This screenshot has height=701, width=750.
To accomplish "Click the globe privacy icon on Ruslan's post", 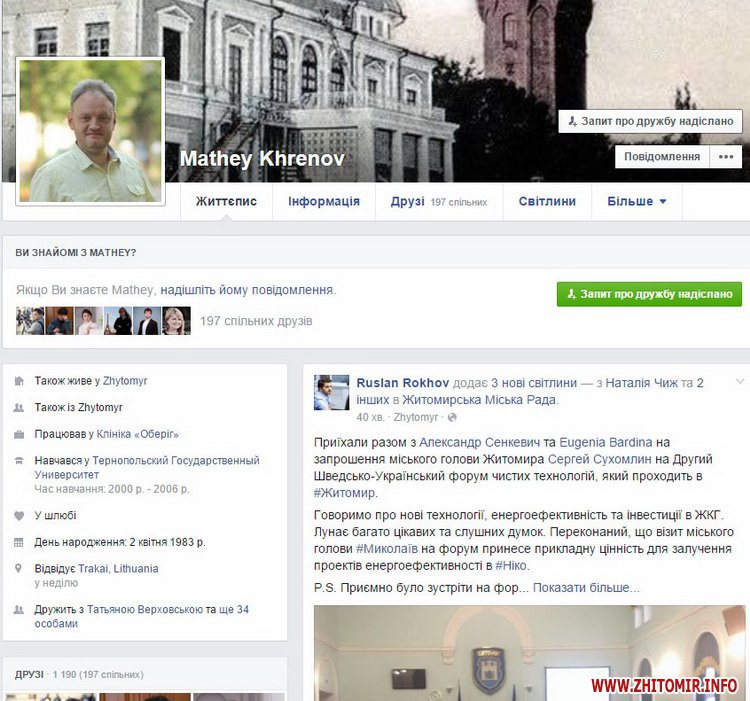I will [x=452, y=417].
